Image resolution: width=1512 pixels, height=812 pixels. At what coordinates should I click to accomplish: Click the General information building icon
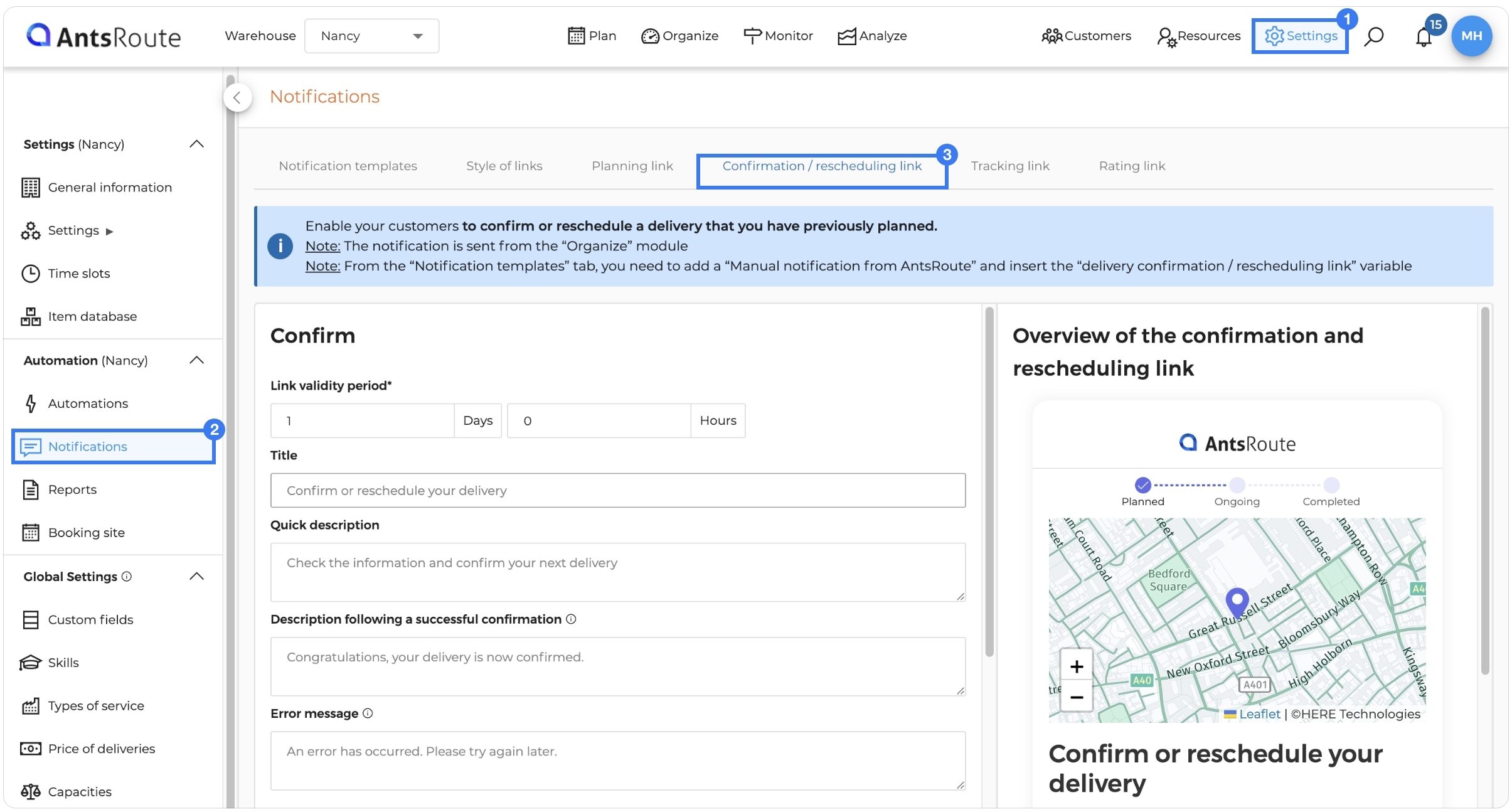[30, 187]
